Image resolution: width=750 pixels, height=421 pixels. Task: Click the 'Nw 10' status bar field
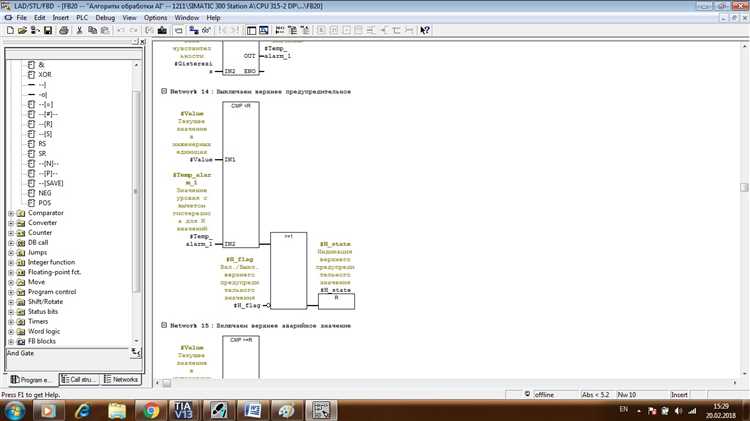point(641,395)
